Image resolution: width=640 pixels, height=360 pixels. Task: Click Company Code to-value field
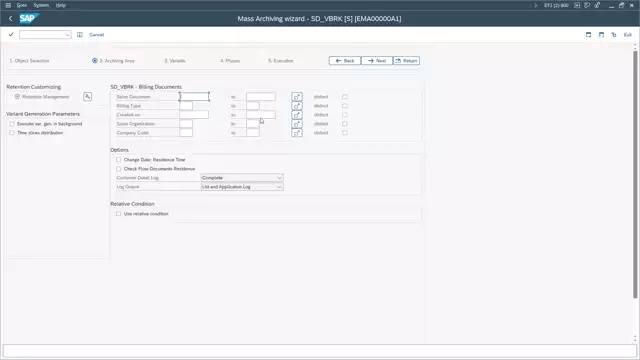pyautogui.click(x=253, y=133)
